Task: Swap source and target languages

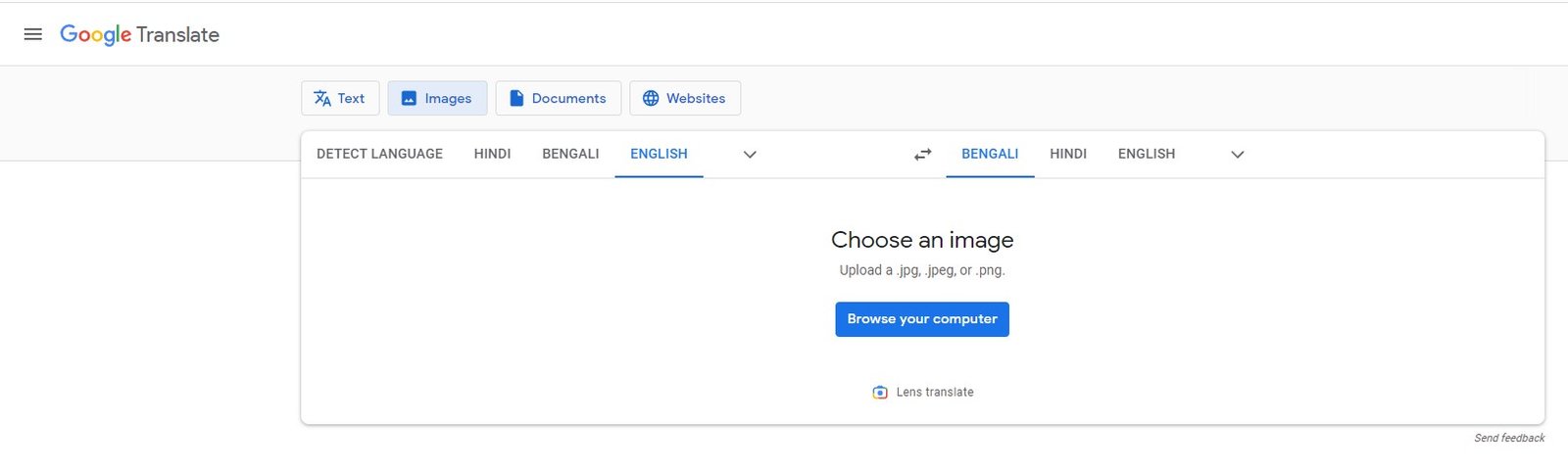Action: (x=923, y=155)
